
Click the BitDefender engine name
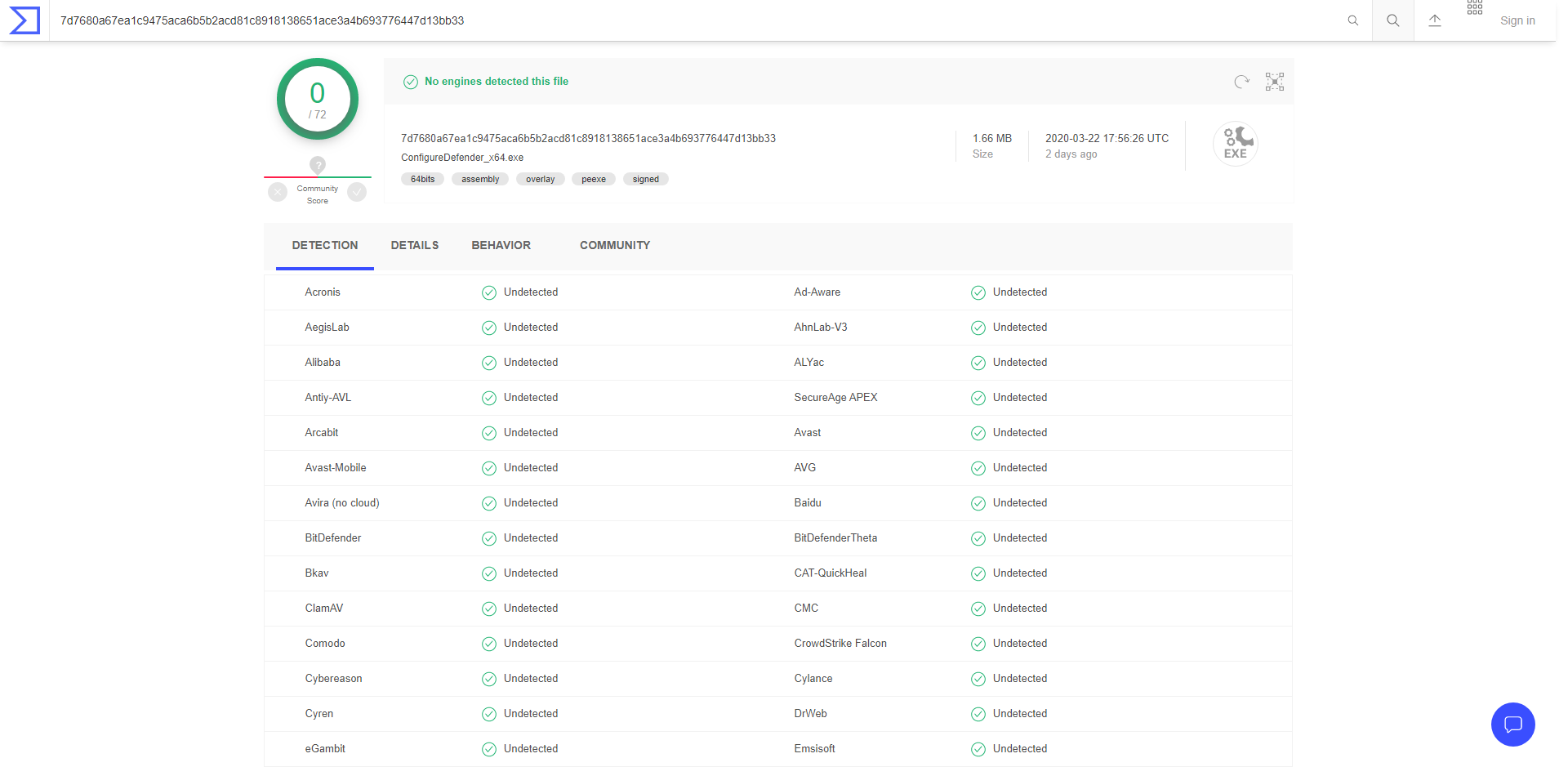(332, 537)
